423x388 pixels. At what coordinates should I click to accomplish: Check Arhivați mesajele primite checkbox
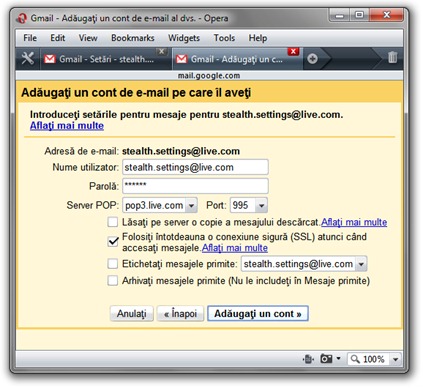[x=113, y=280]
